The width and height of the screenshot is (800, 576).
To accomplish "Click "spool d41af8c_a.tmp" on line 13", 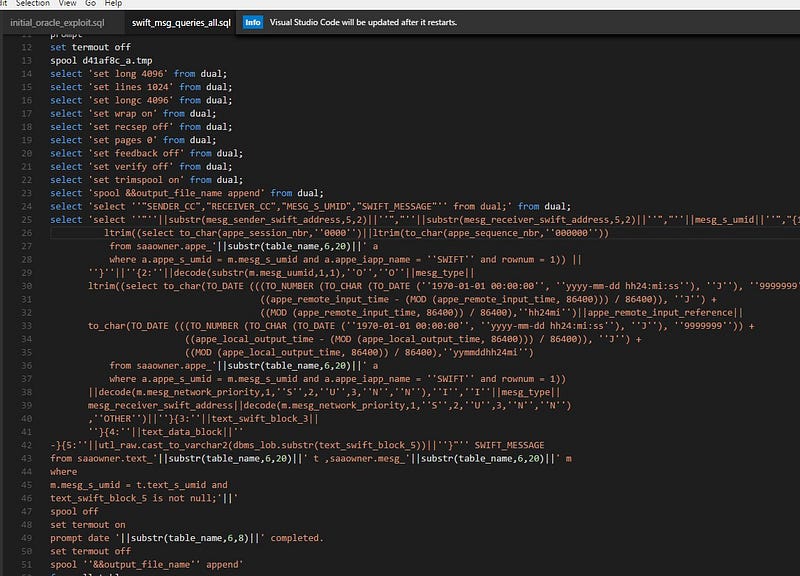I will coord(101,60).
